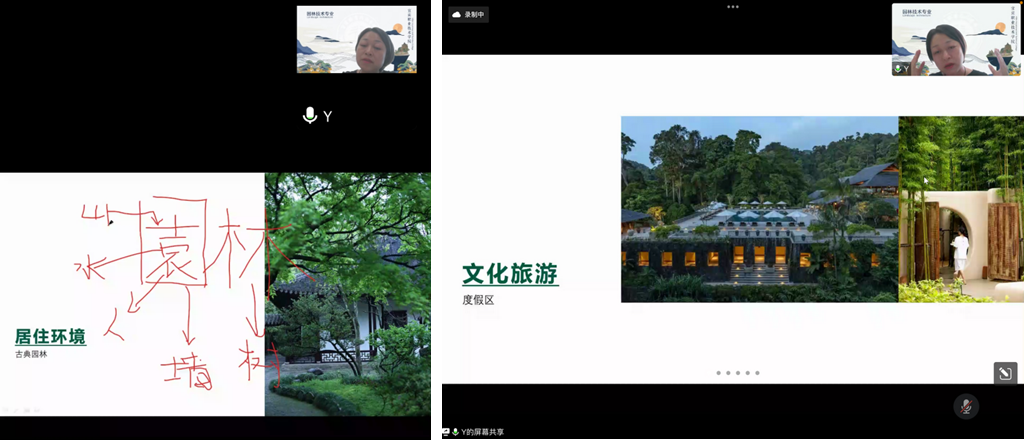Click the resort photo on the slide
This screenshot has width=1024, height=440.
pyautogui.click(x=759, y=209)
